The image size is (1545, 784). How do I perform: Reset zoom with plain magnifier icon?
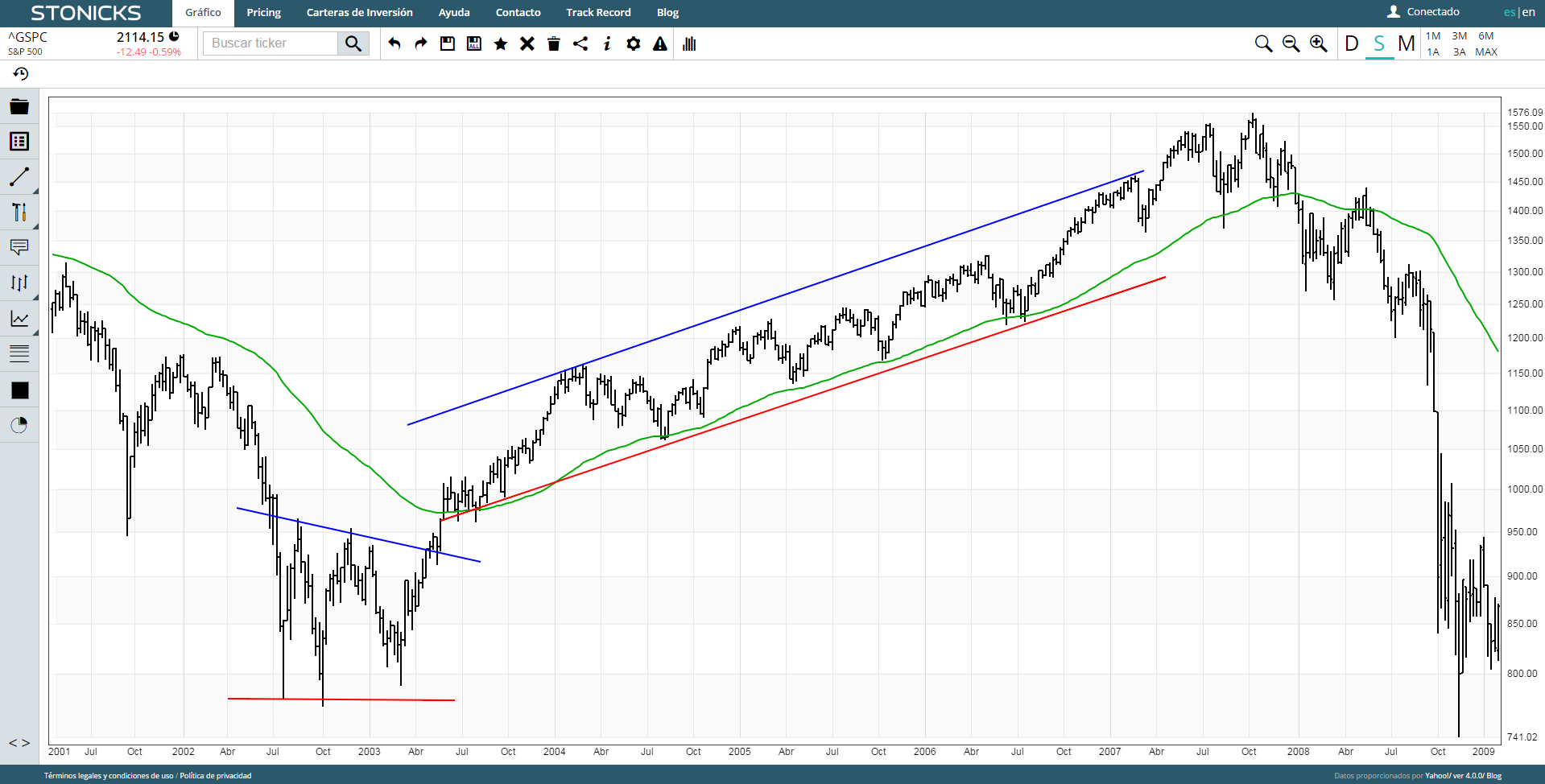(1264, 43)
